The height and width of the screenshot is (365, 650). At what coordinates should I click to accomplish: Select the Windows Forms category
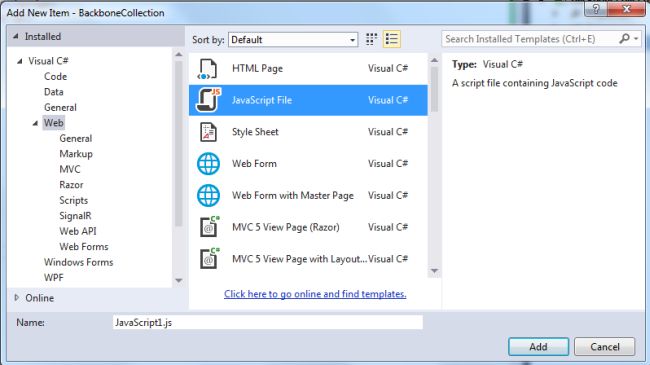[78, 262]
